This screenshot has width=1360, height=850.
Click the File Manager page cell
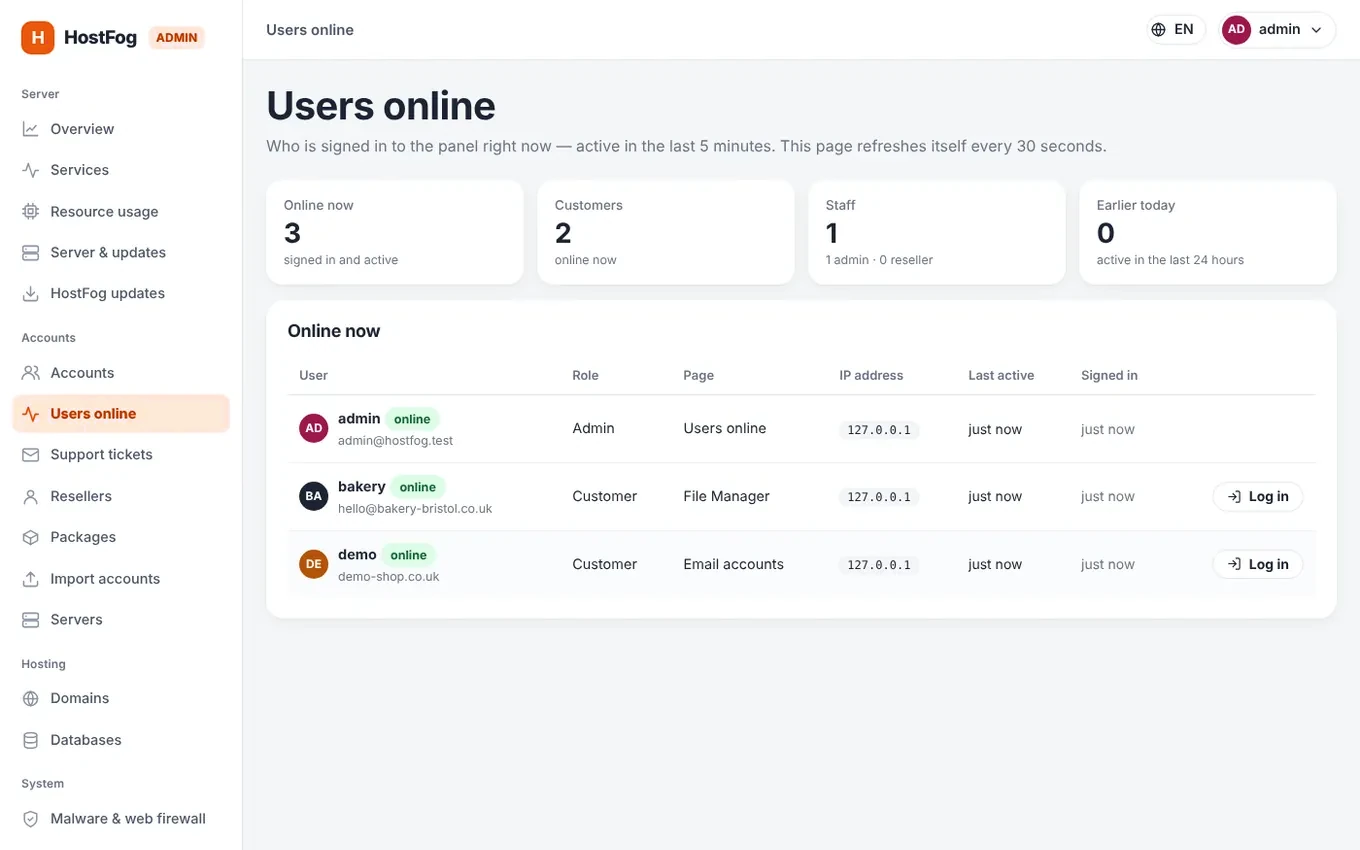tap(727, 496)
